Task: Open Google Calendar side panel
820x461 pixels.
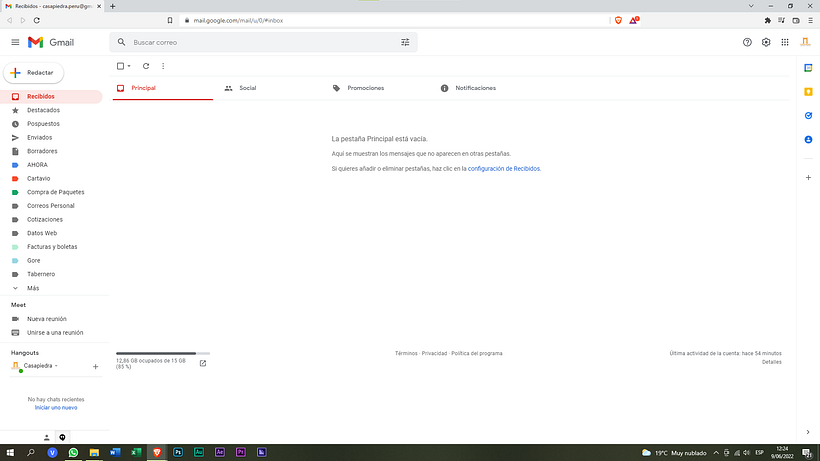Action: pos(808,68)
